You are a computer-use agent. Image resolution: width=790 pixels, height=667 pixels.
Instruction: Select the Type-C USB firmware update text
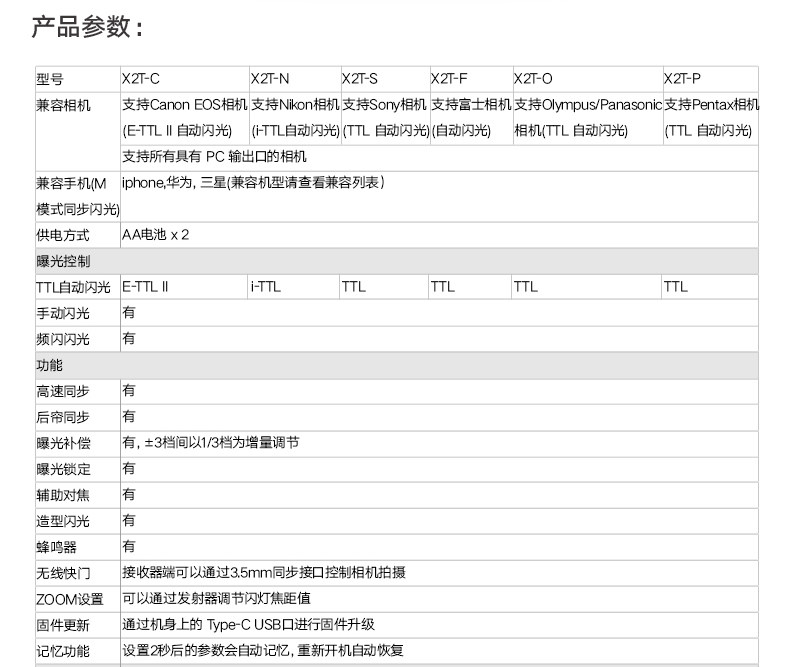[248, 625]
